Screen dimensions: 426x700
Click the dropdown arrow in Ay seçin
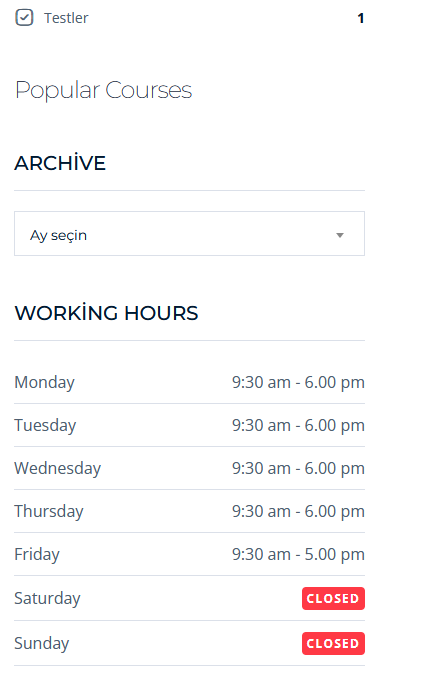pos(340,235)
